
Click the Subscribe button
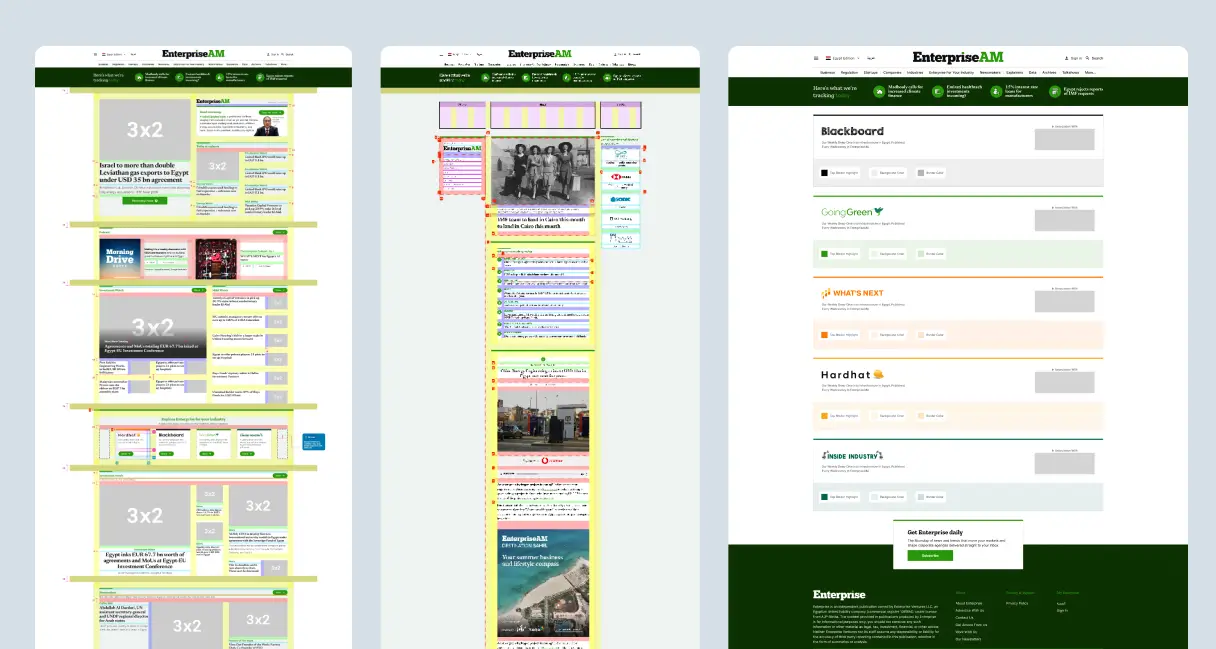point(930,555)
